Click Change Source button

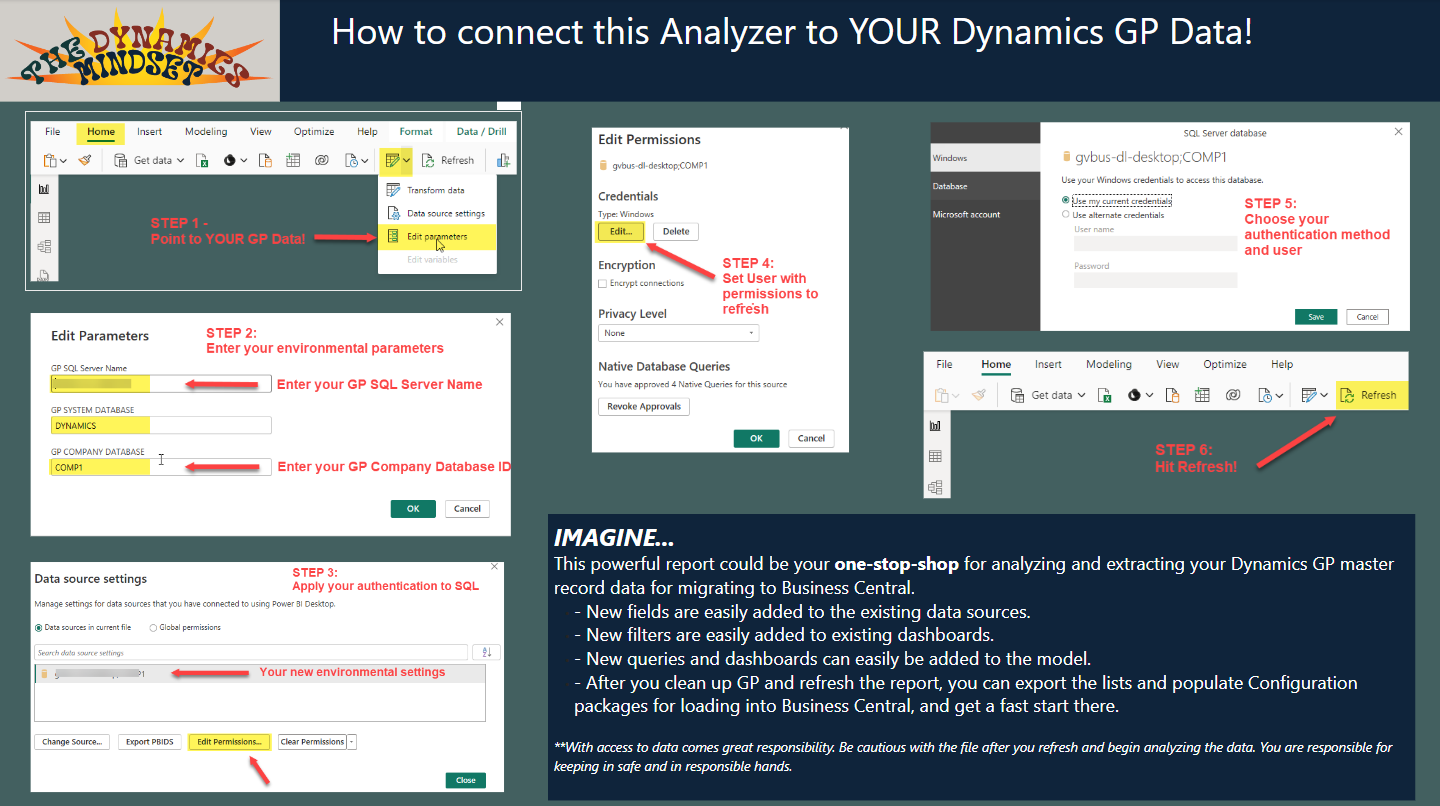pyautogui.click(x=72, y=742)
